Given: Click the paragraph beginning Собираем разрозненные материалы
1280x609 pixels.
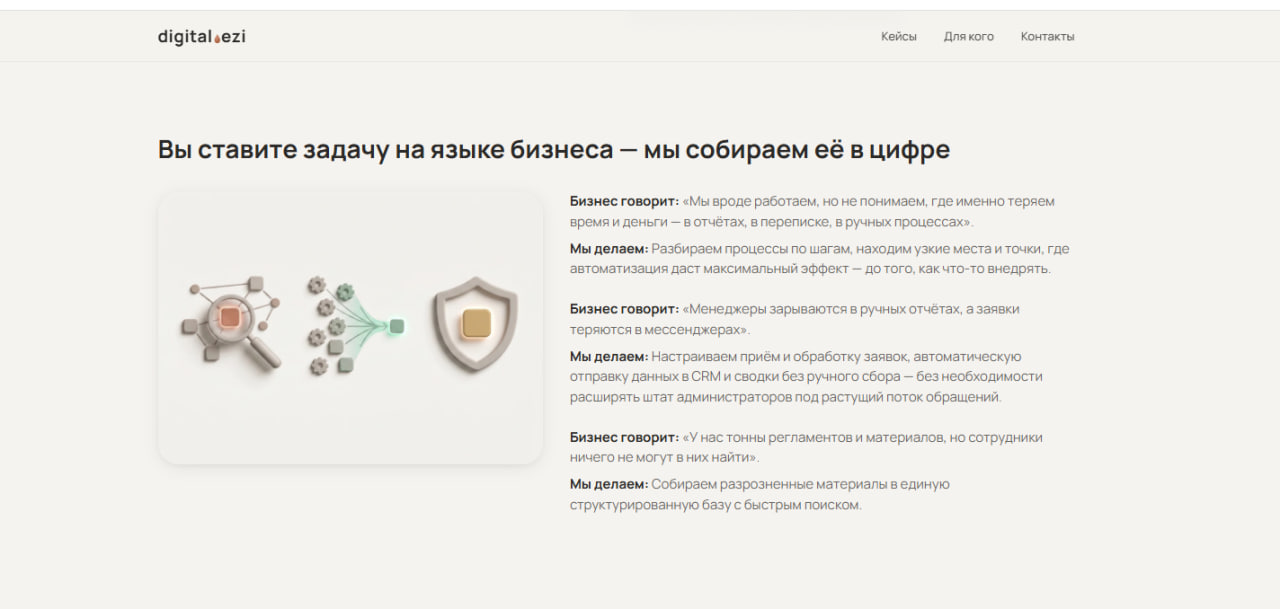Looking at the screenshot, I should (760, 494).
